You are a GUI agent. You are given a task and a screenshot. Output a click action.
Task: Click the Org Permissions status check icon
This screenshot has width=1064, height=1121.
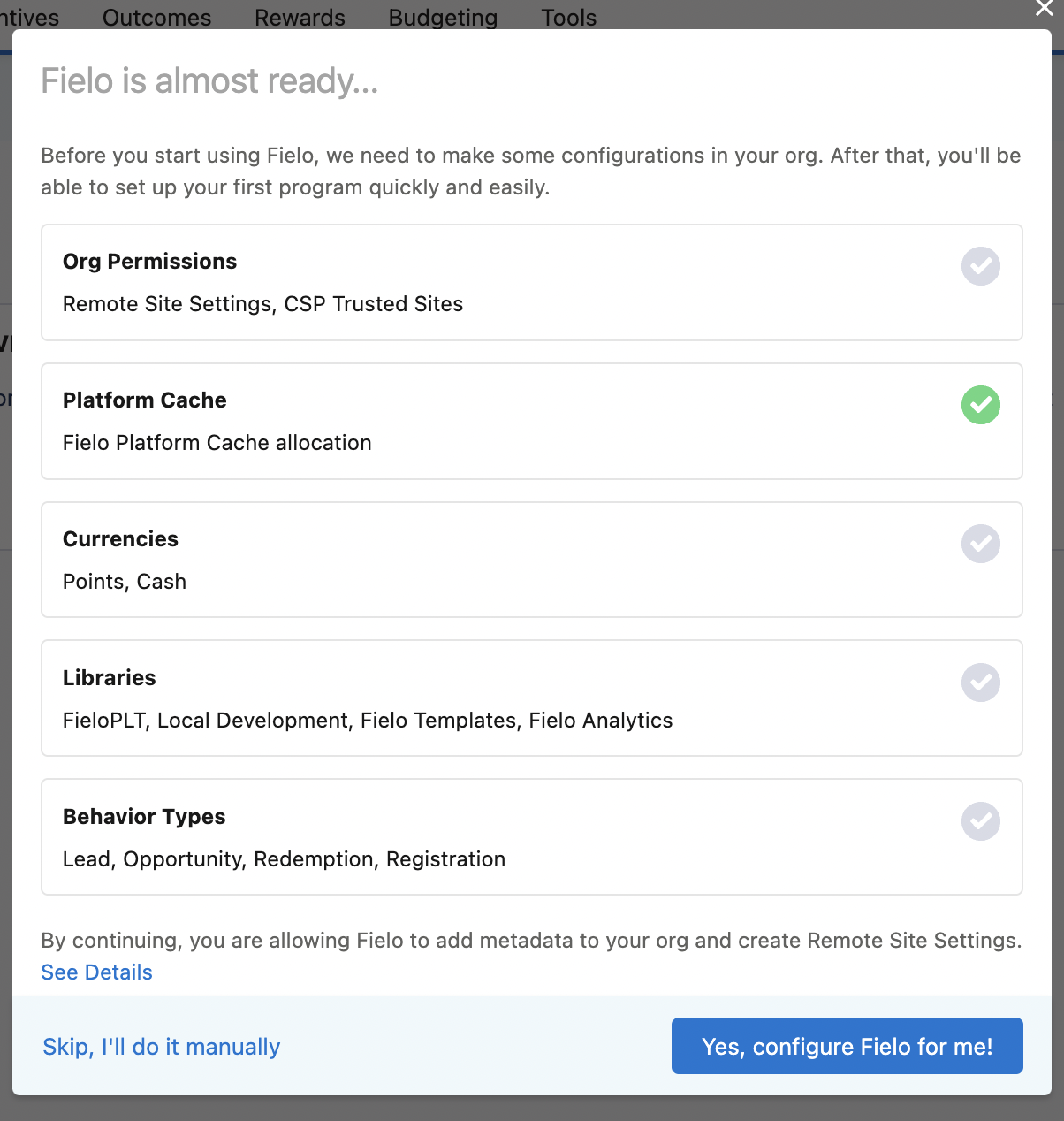pyautogui.click(x=981, y=266)
